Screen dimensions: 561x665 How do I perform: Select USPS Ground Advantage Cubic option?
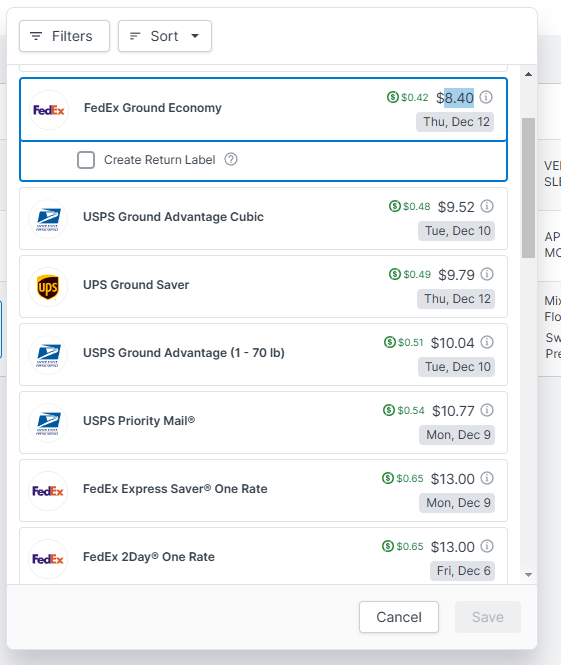tap(263, 218)
